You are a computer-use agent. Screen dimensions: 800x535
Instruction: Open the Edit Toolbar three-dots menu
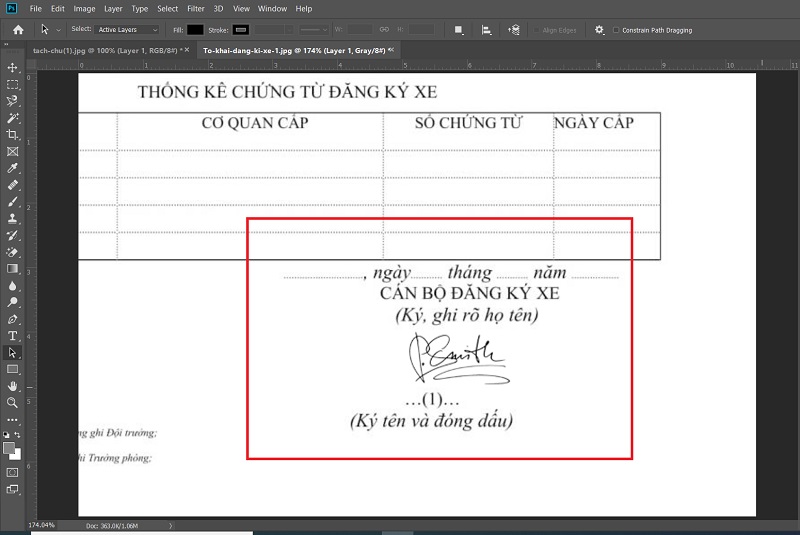tap(12, 420)
